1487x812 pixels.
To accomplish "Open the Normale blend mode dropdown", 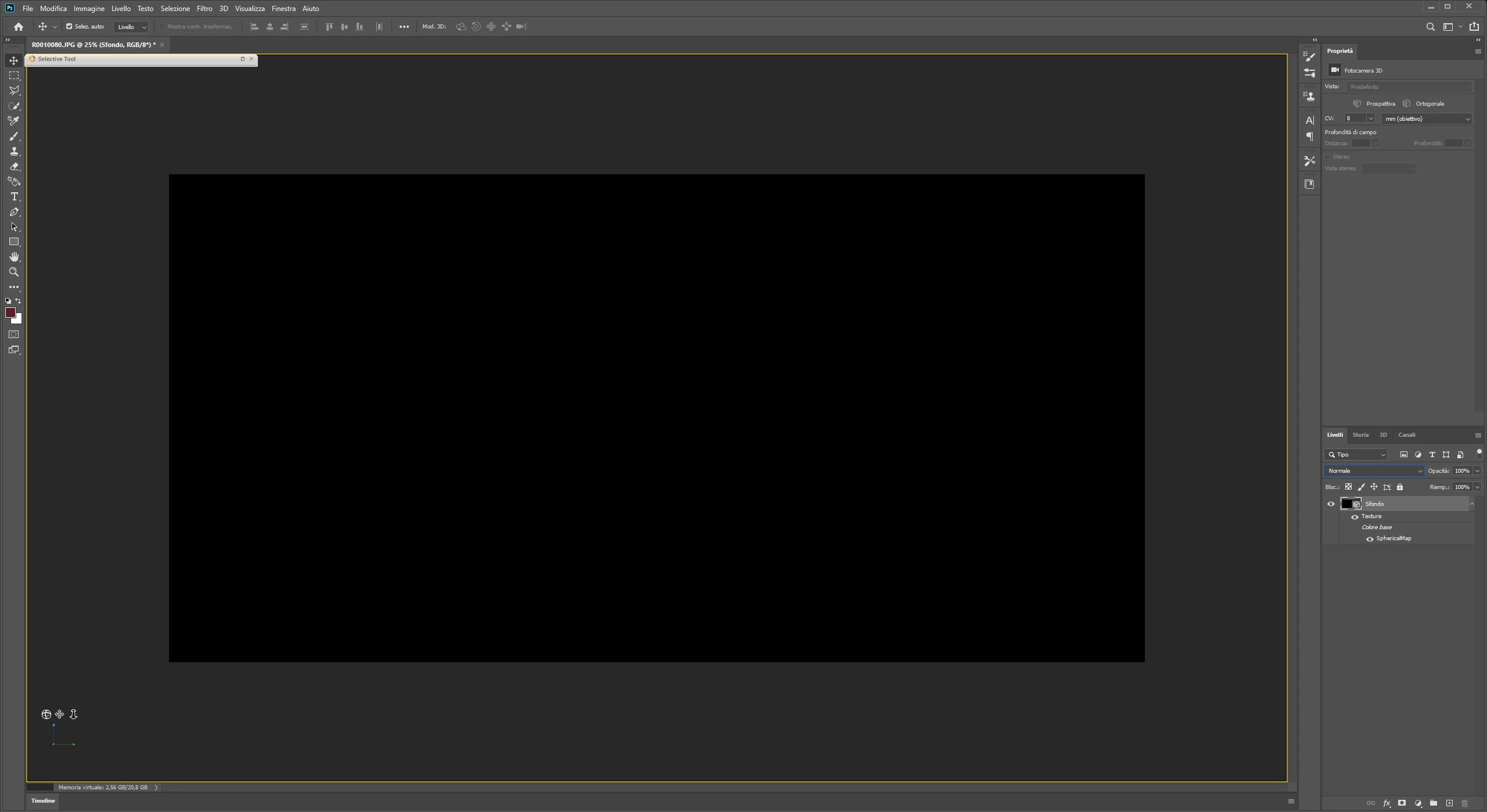I will (x=1374, y=471).
